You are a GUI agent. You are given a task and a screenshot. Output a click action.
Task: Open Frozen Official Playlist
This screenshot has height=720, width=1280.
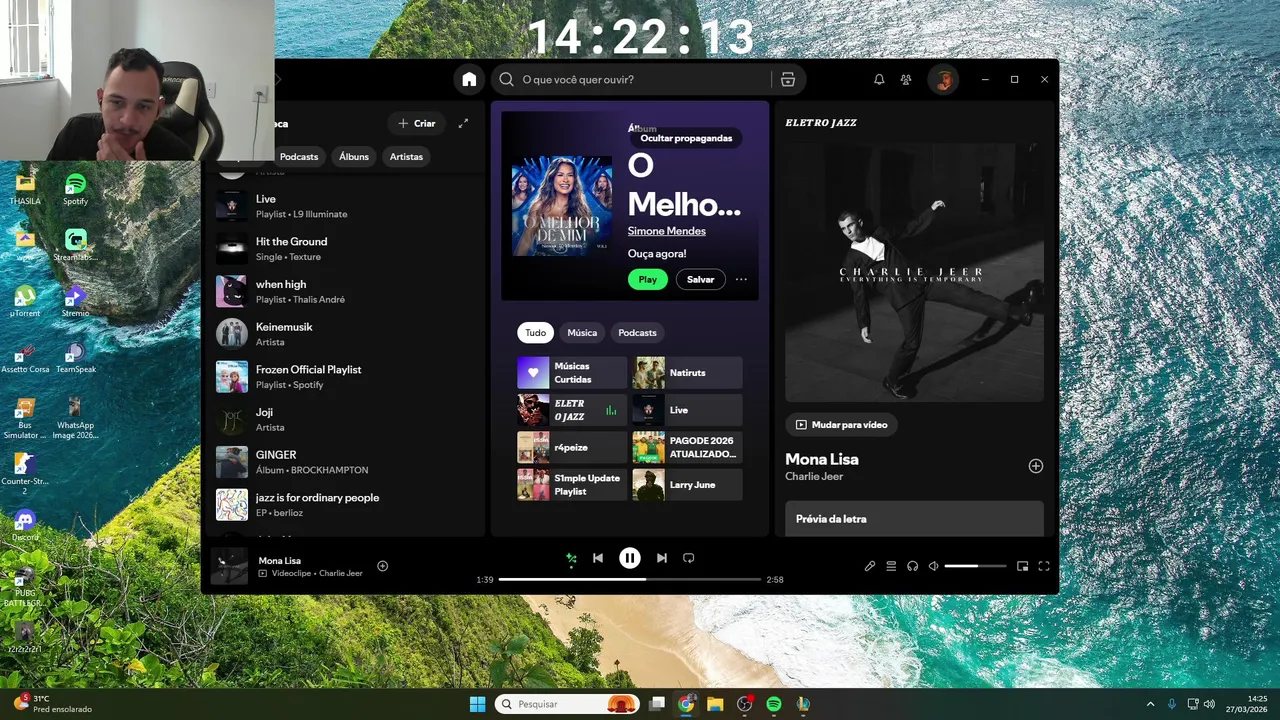point(345,377)
